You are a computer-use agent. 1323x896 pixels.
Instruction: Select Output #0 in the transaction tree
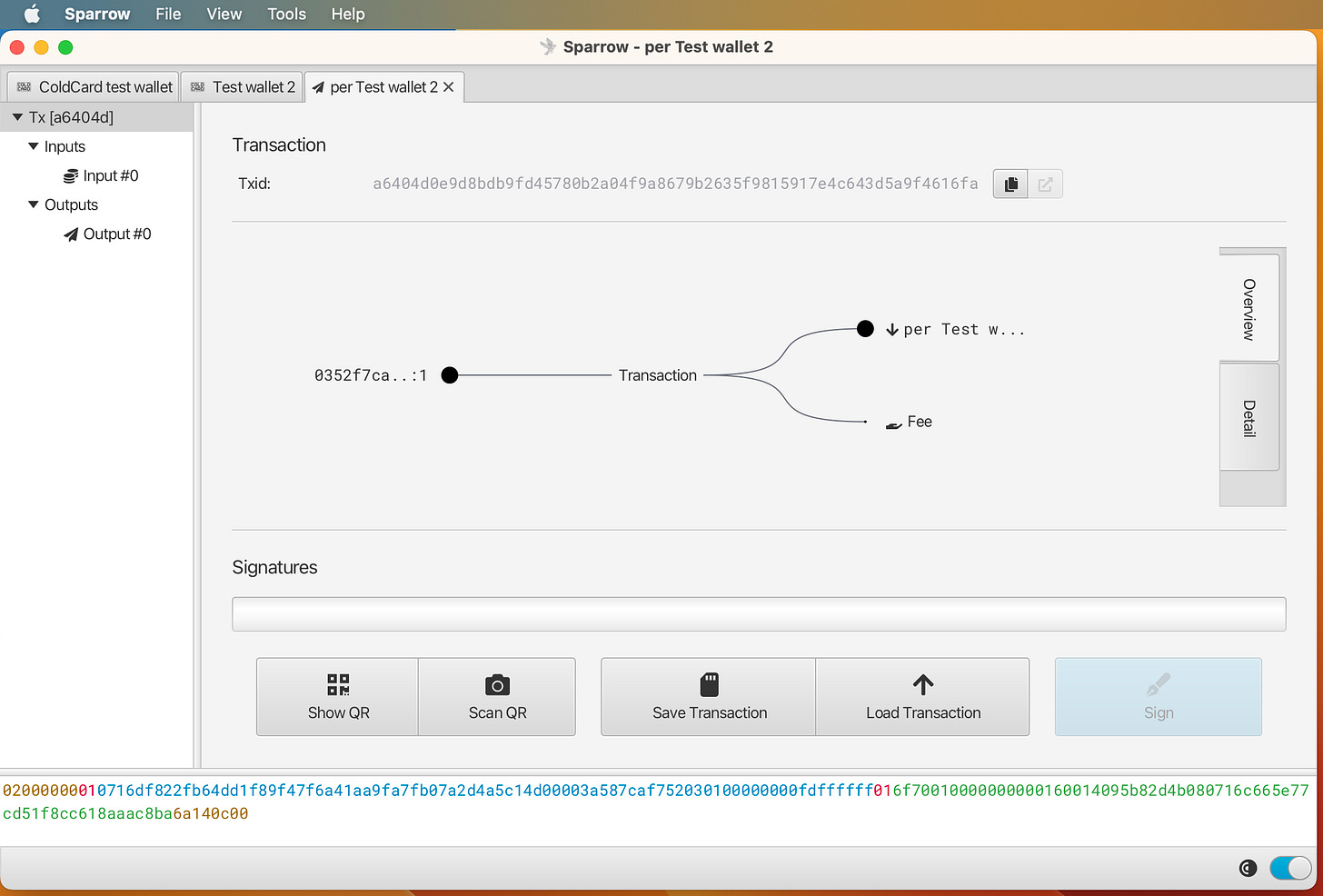pos(107,234)
